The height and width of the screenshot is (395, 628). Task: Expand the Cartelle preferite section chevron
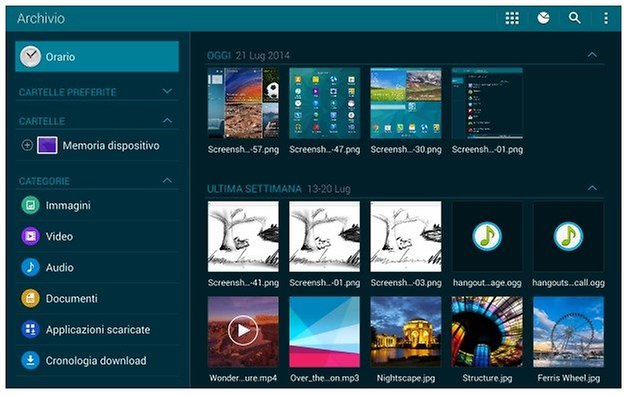point(167,91)
